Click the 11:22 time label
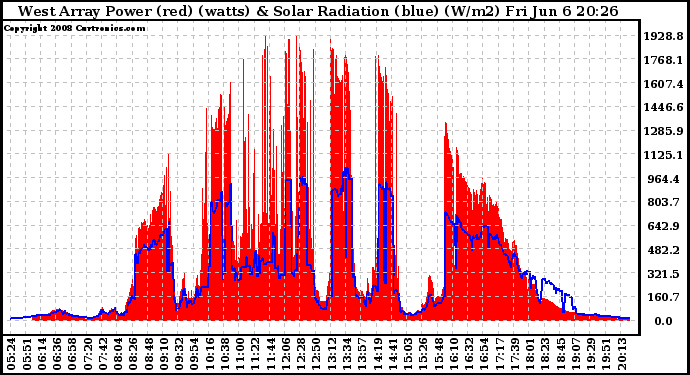This screenshot has height=375, width=690. tap(255, 354)
